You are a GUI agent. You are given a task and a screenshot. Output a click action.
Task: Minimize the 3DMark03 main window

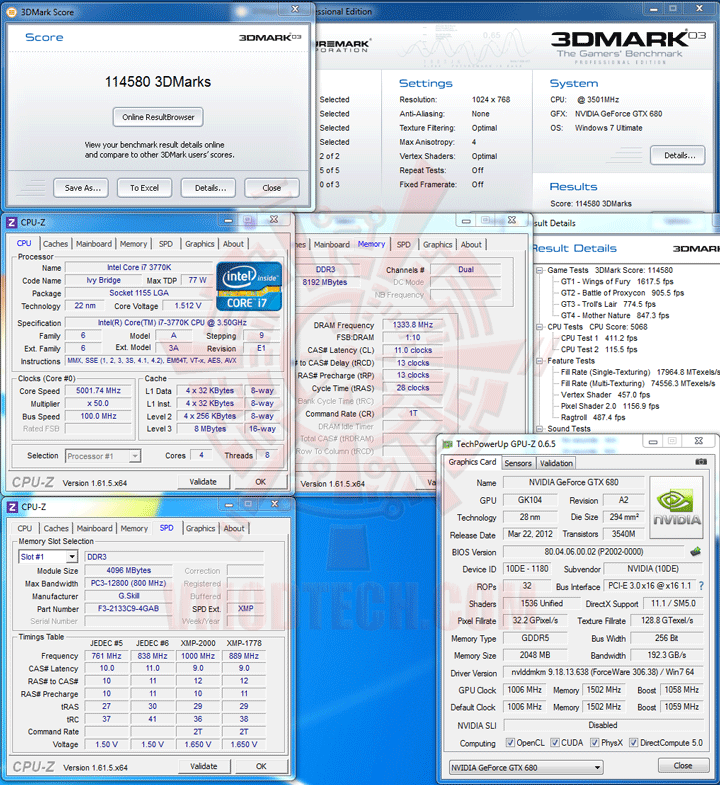pyautogui.click(x=653, y=9)
